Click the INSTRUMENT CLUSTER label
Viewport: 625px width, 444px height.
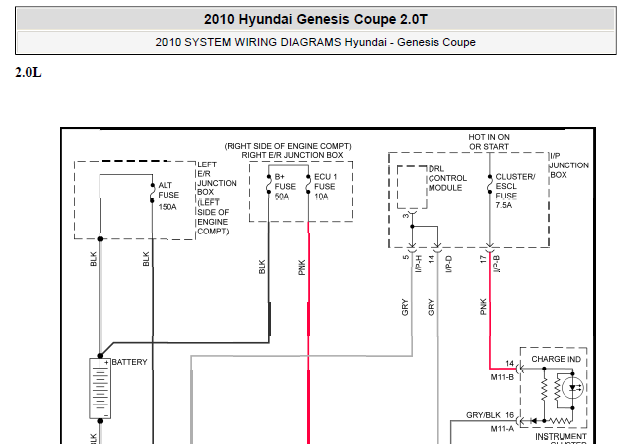pos(561,438)
